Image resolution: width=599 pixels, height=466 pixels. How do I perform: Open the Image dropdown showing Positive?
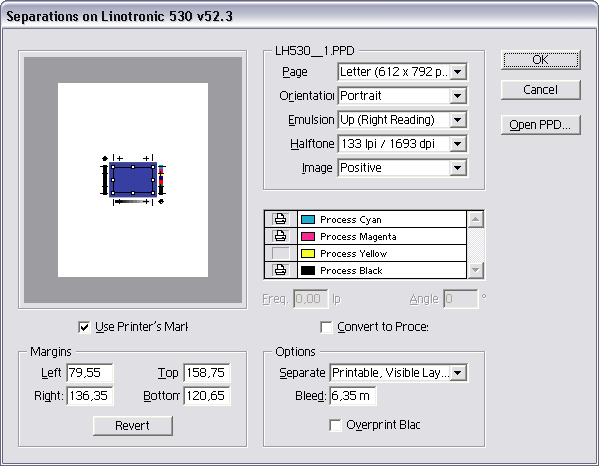(x=402, y=168)
